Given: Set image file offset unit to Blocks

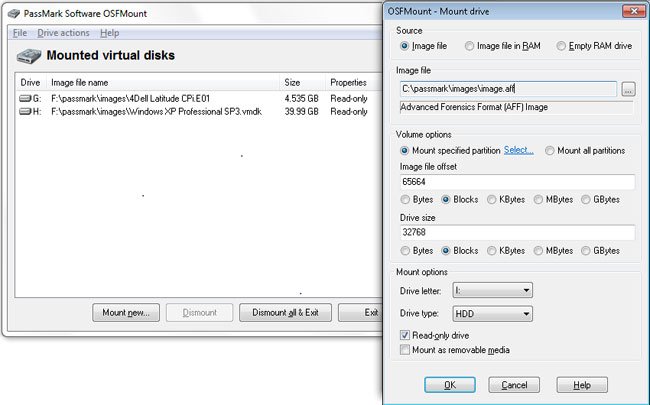Looking at the screenshot, I should (x=446, y=200).
